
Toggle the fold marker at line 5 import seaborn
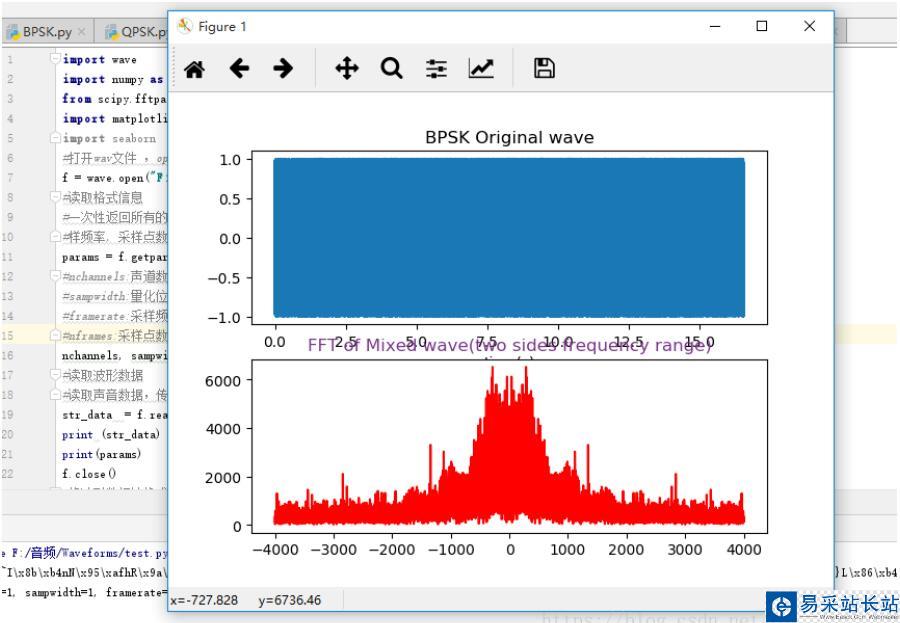(55, 138)
